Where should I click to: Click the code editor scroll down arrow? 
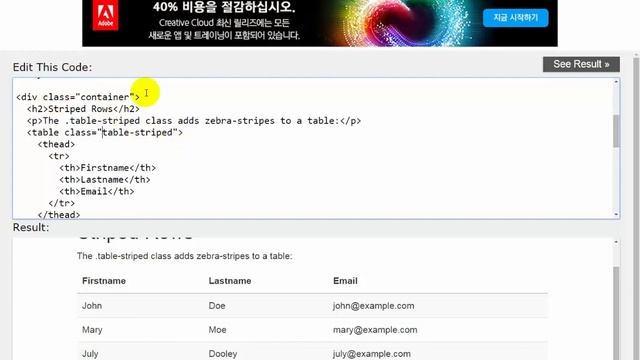tap(616, 214)
